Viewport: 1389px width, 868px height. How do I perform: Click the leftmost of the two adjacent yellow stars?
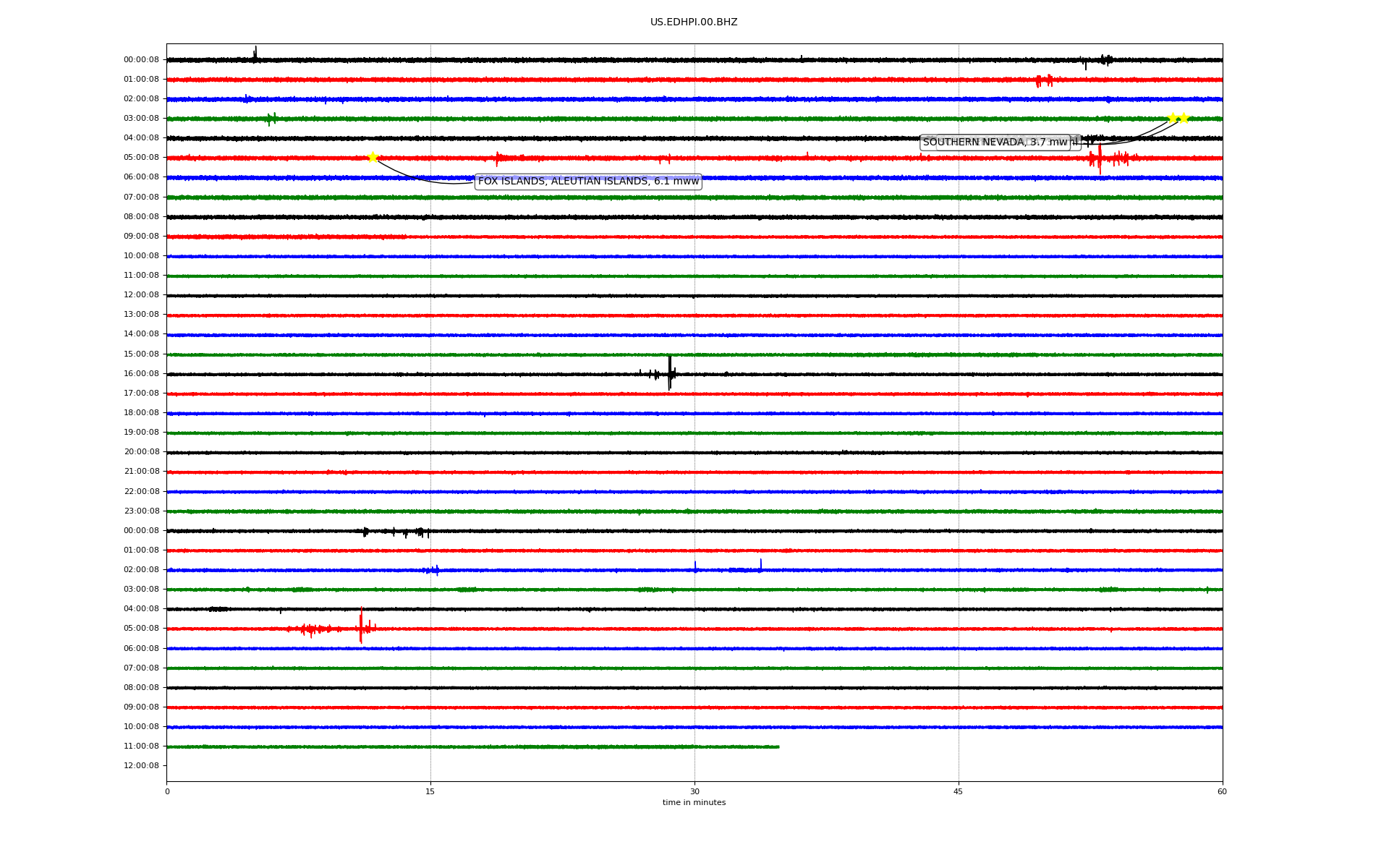(x=1173, y=118)
